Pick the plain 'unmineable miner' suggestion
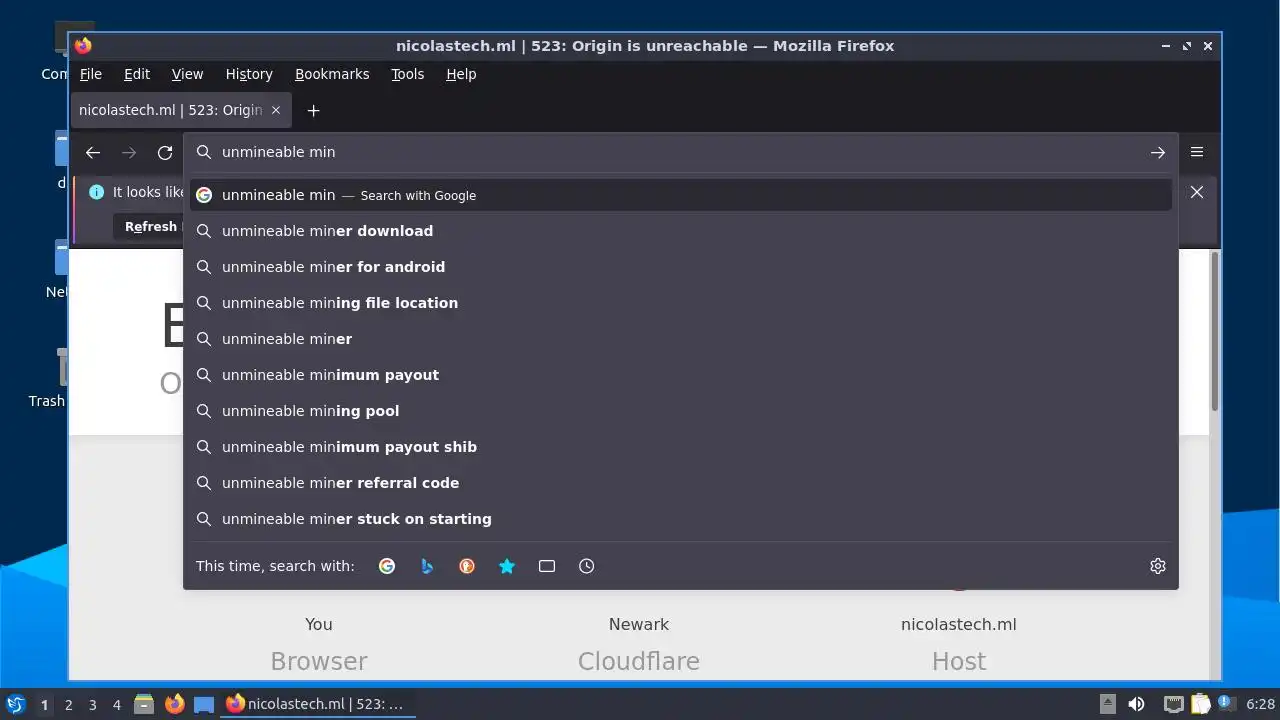Image resolution: width=1280 pixels, height=720 pixels. coord(680,339)
